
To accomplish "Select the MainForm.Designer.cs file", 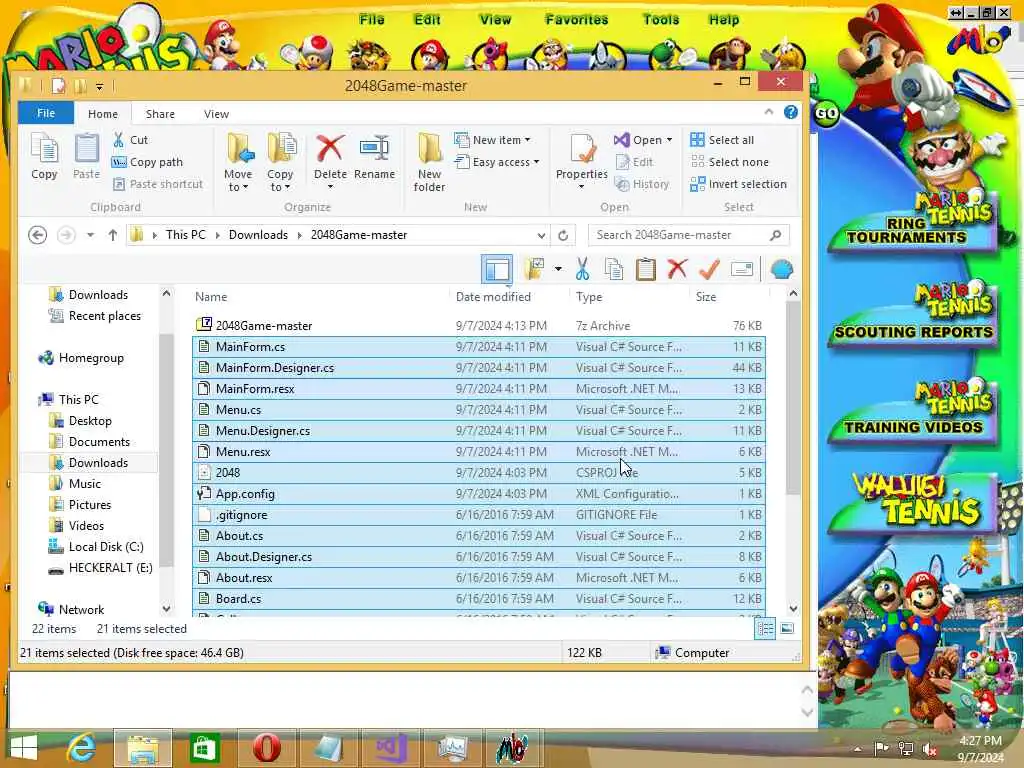I will [479, 368].
